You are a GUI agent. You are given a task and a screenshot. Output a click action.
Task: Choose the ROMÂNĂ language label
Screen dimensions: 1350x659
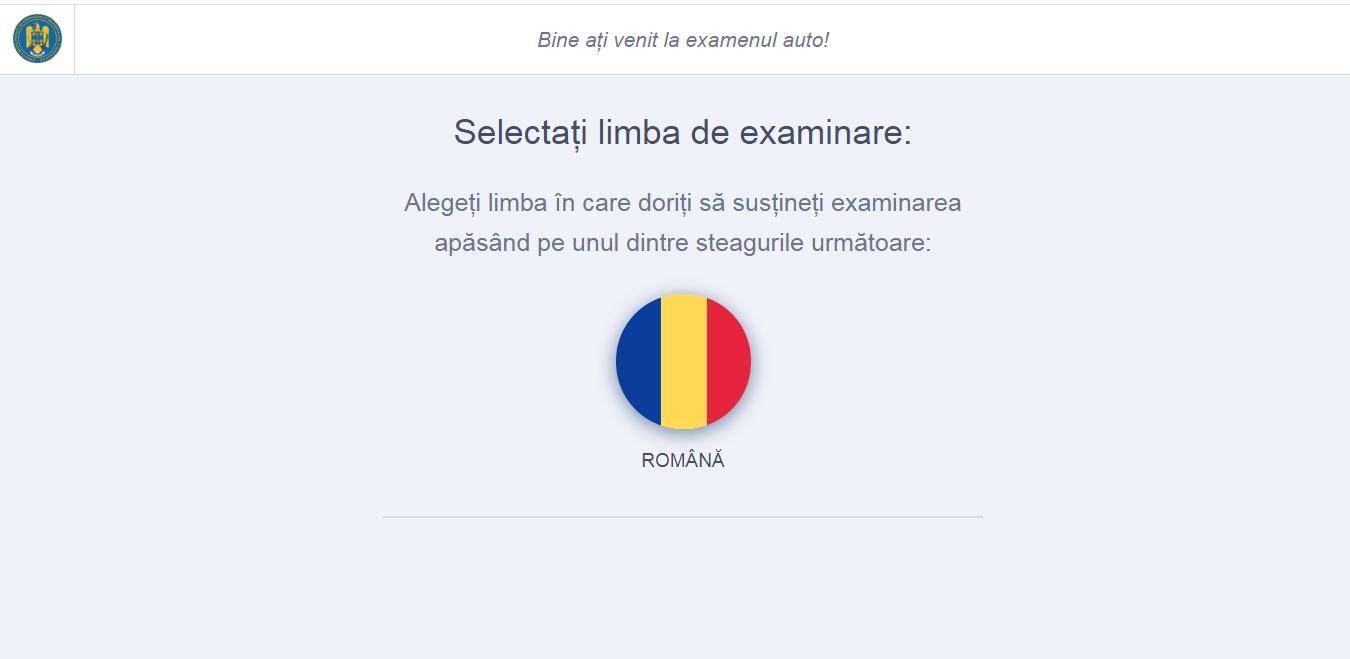coord(683,460)
